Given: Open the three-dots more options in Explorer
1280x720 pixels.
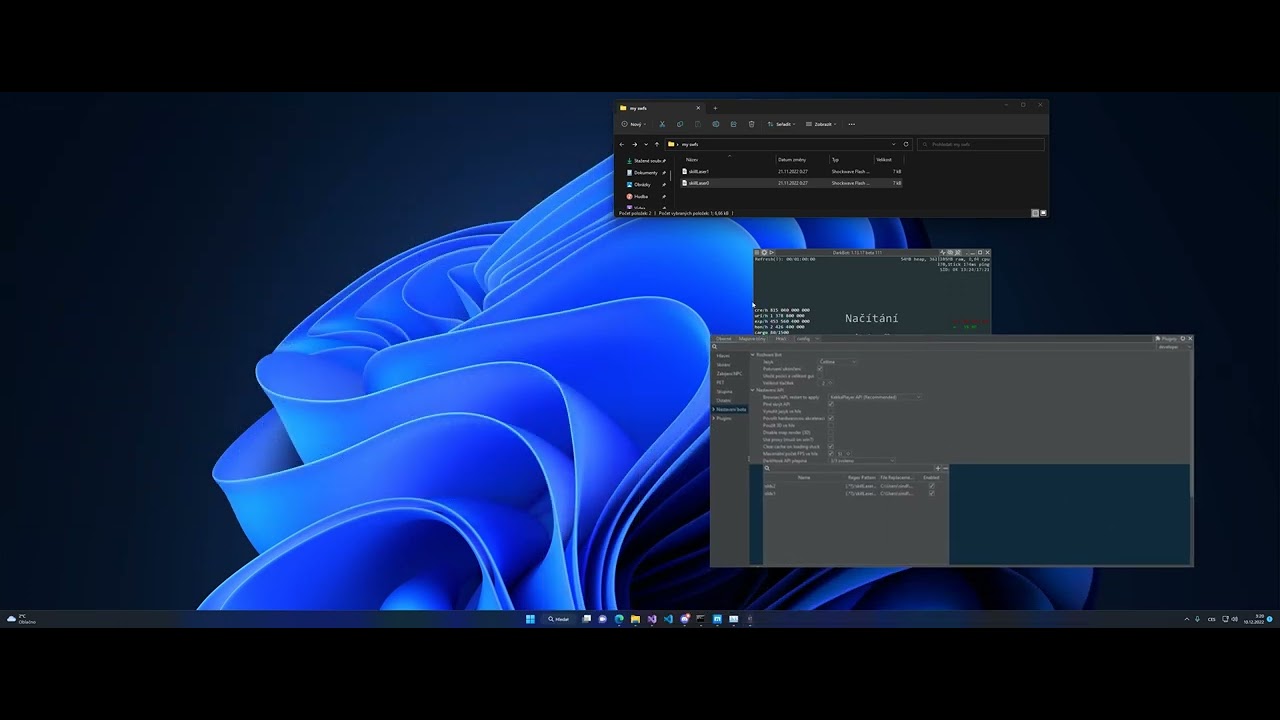Looking at the screenshot, I should (x=852, y=124).
